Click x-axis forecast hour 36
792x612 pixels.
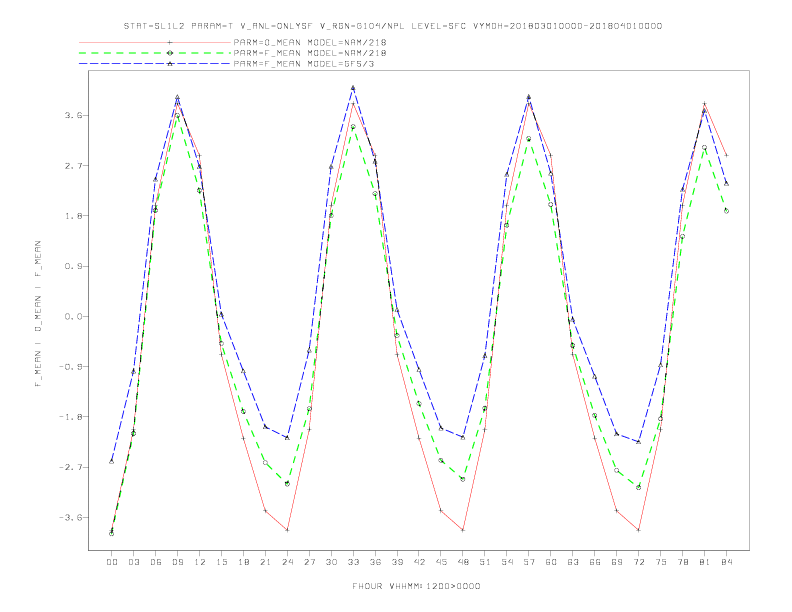[x=375, y=562]
